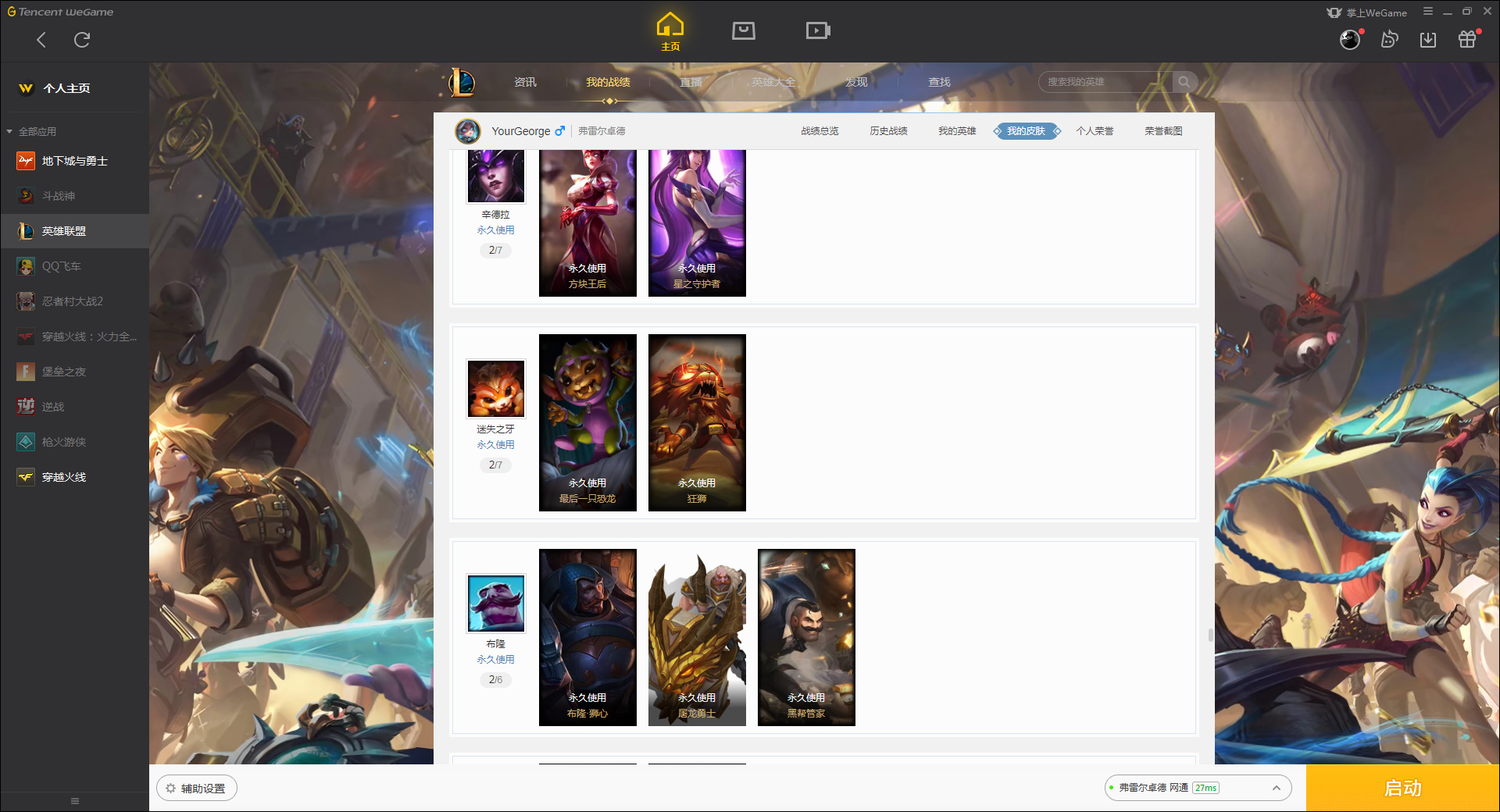Image resolution: width=1500 pixels, height=812 pixels.
Task: Refresh the page with reload icon
Action: click(82, 40)
